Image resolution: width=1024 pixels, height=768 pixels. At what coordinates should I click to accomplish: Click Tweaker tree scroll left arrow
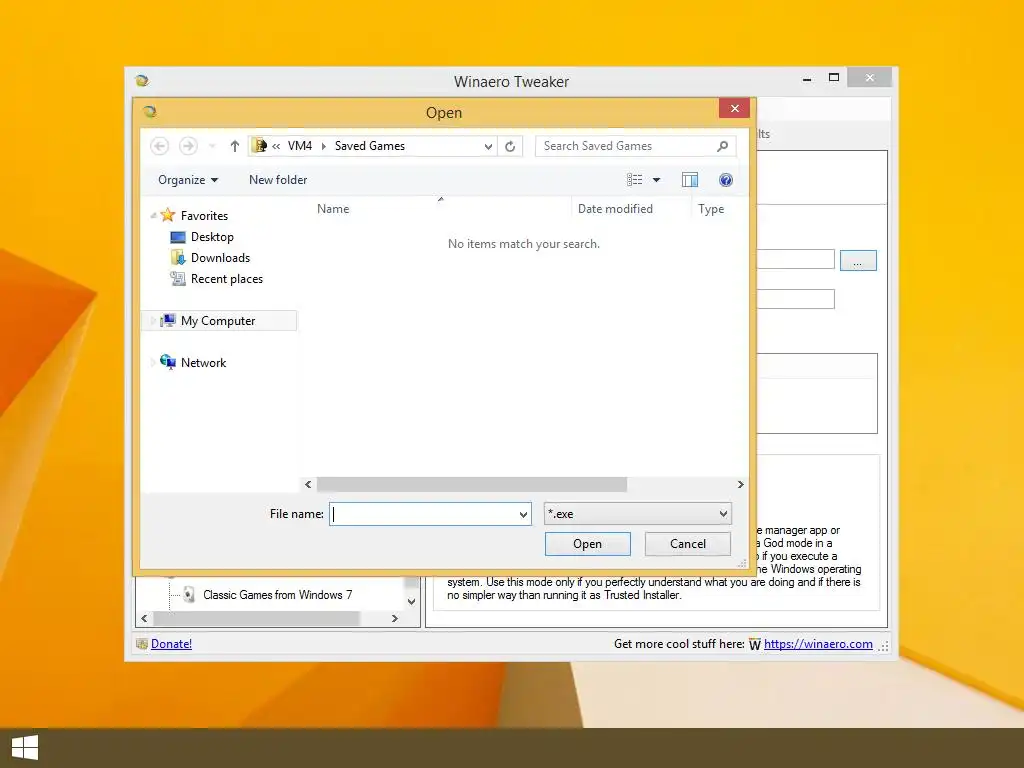click(x=144, y=618)
